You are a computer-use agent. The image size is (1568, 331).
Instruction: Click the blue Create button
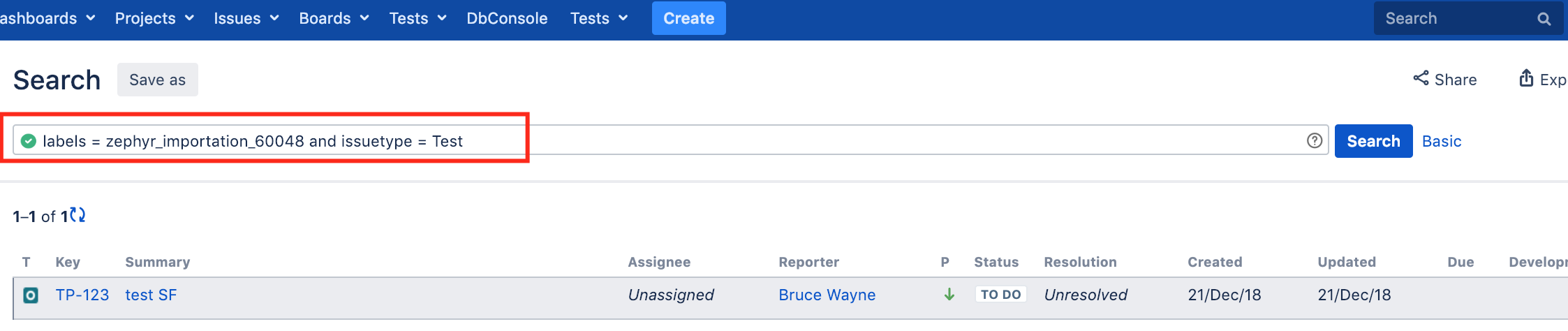point(689,18)
